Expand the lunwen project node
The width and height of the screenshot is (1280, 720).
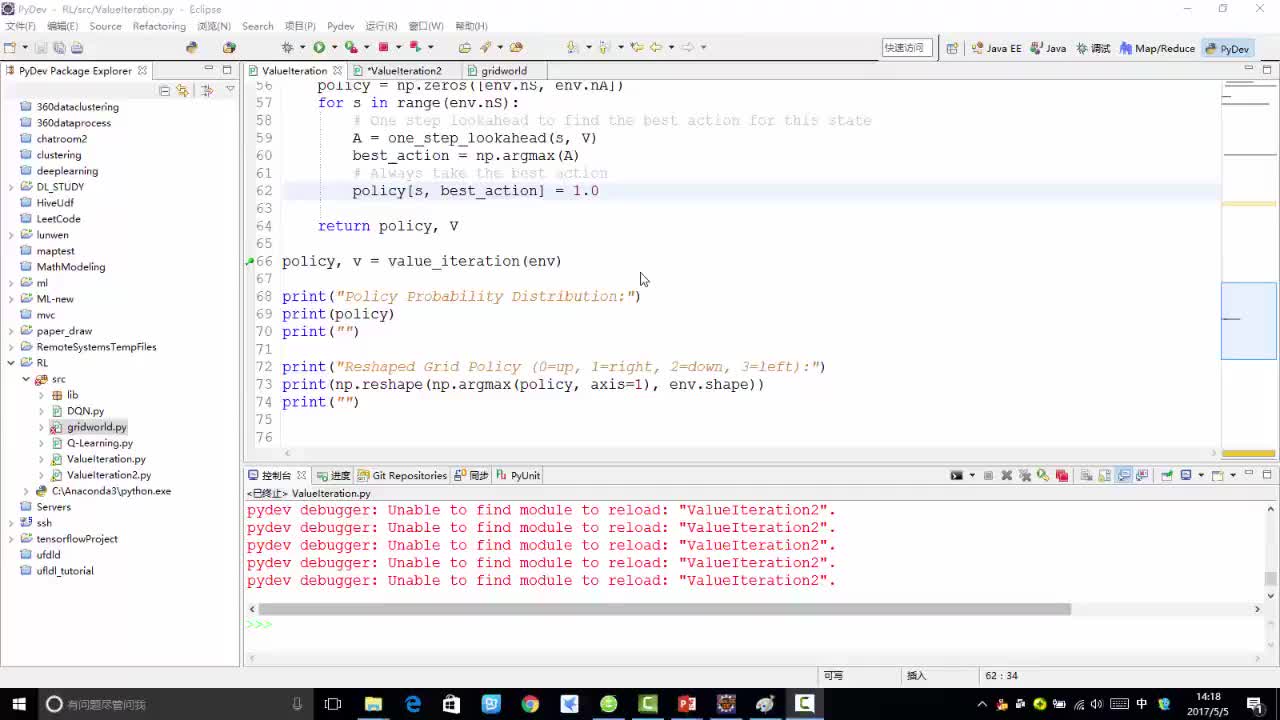(11, 235)
